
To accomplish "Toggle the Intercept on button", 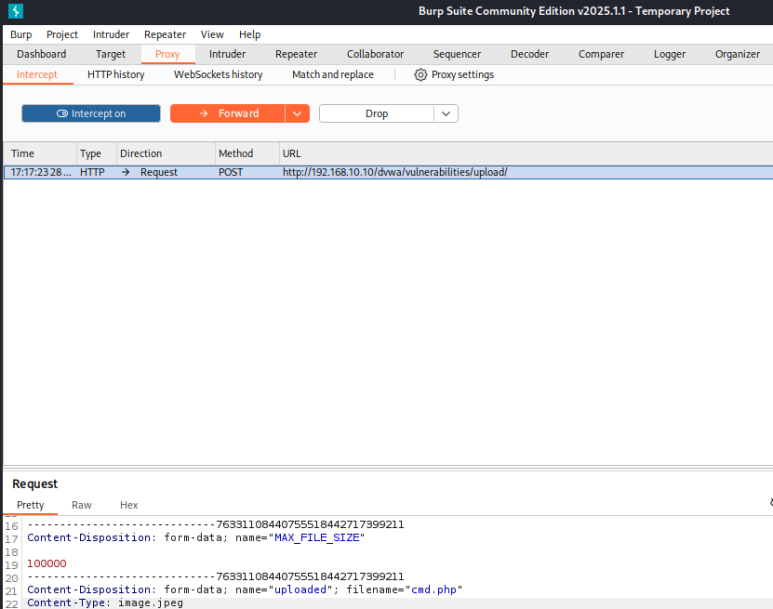I will pyautogui.click(x=91, y=113).
